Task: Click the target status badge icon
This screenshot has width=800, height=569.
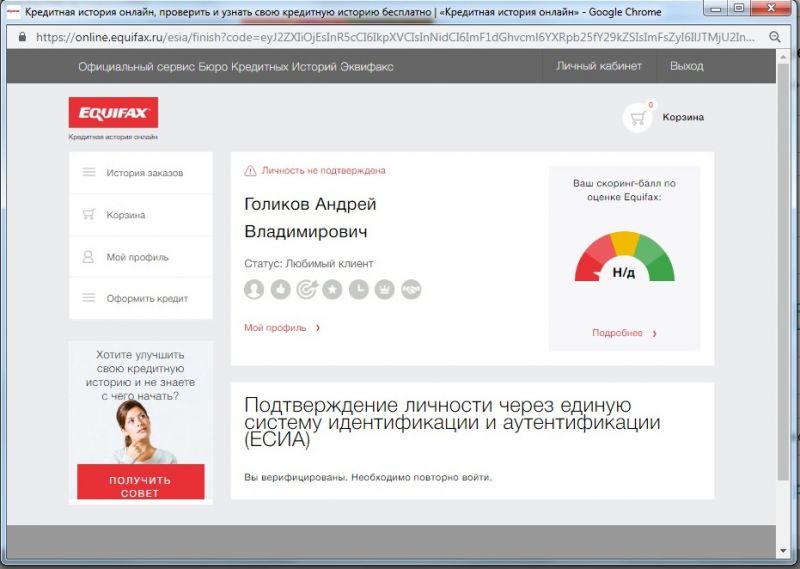Action: point(307,289)
